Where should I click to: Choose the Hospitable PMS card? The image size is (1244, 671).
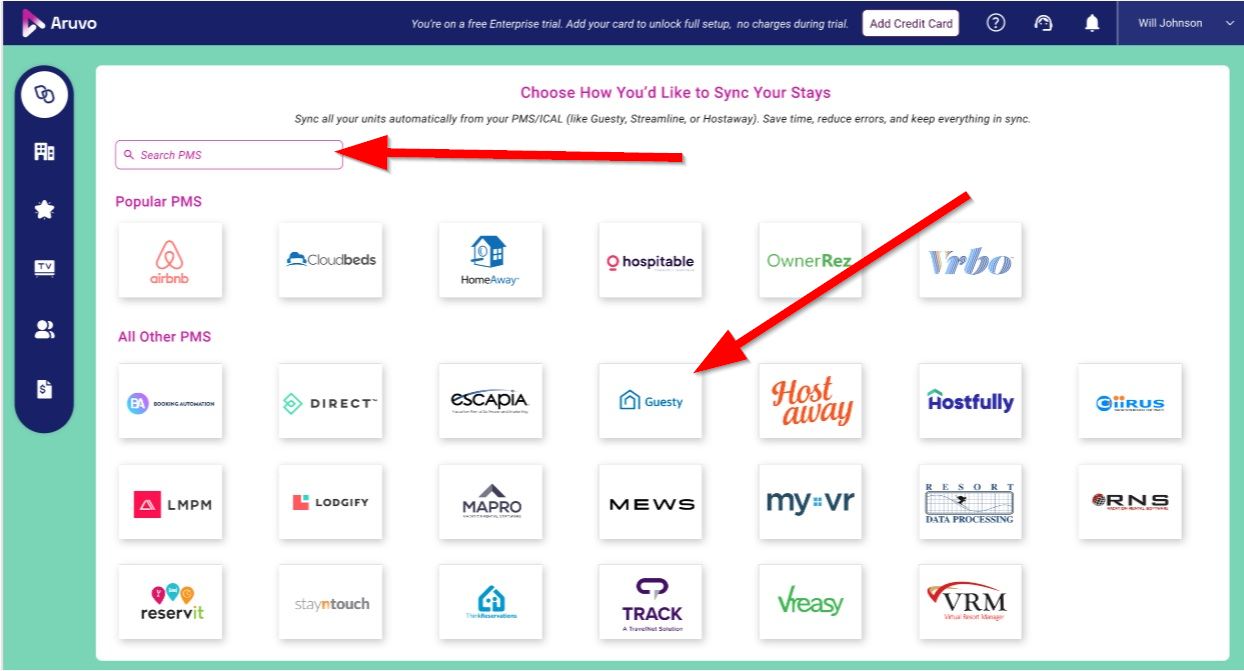tap(650, 260)
